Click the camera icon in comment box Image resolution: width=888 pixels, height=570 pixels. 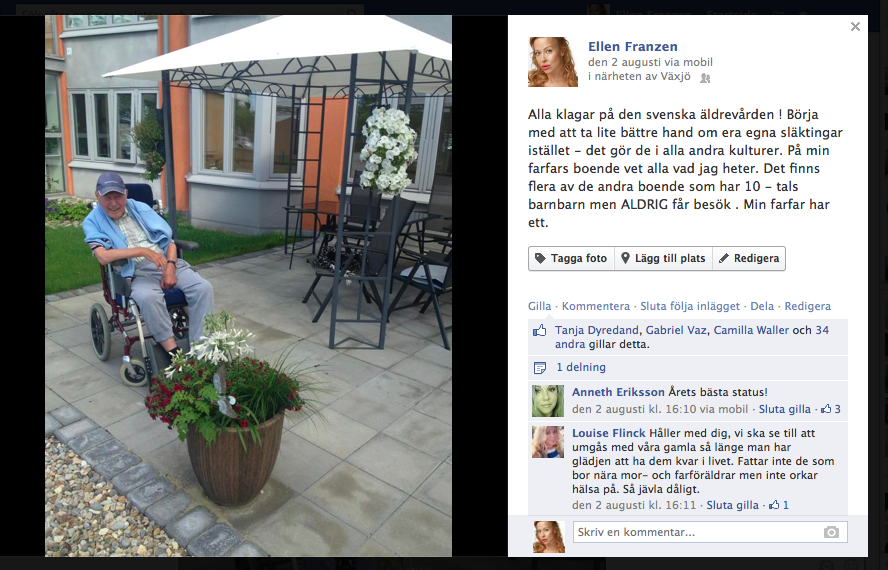831,532
